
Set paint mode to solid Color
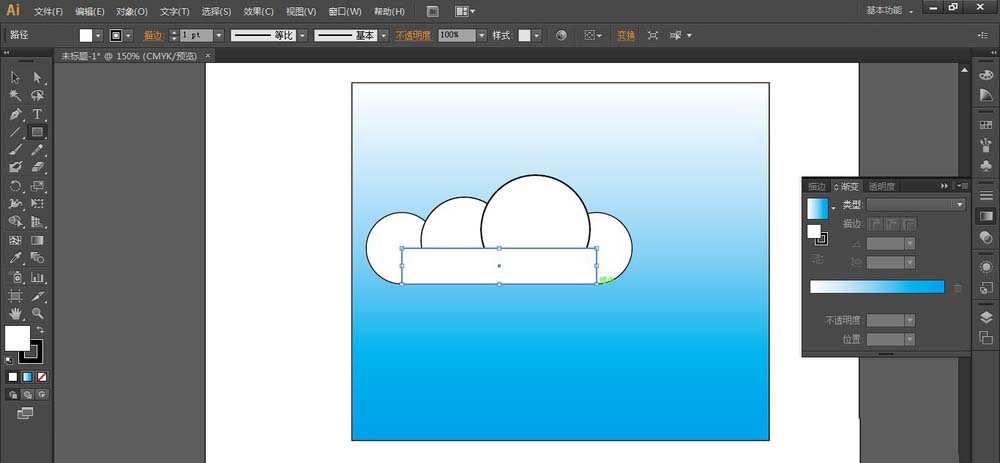click(x=13, y=377)
